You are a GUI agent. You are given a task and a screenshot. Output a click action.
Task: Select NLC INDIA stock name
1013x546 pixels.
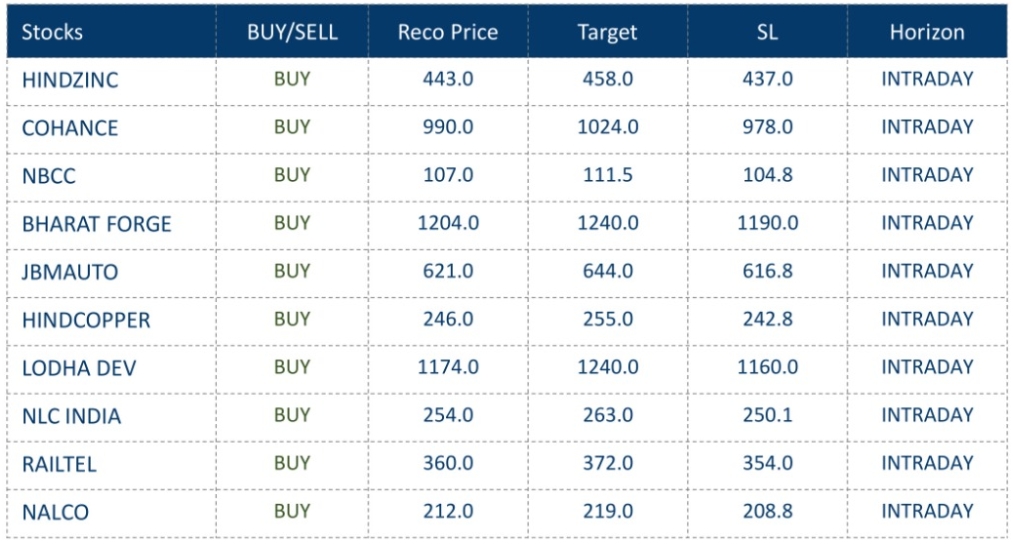[71, 416]
